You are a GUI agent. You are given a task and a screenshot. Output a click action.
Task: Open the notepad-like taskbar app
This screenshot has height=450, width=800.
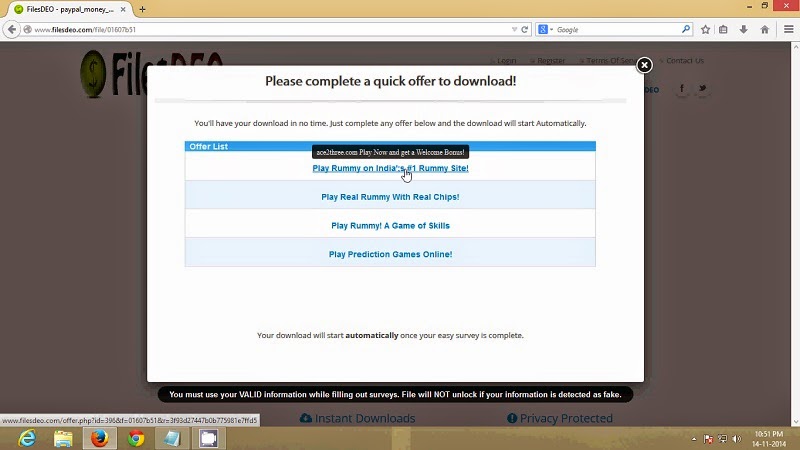click(172, 438)
